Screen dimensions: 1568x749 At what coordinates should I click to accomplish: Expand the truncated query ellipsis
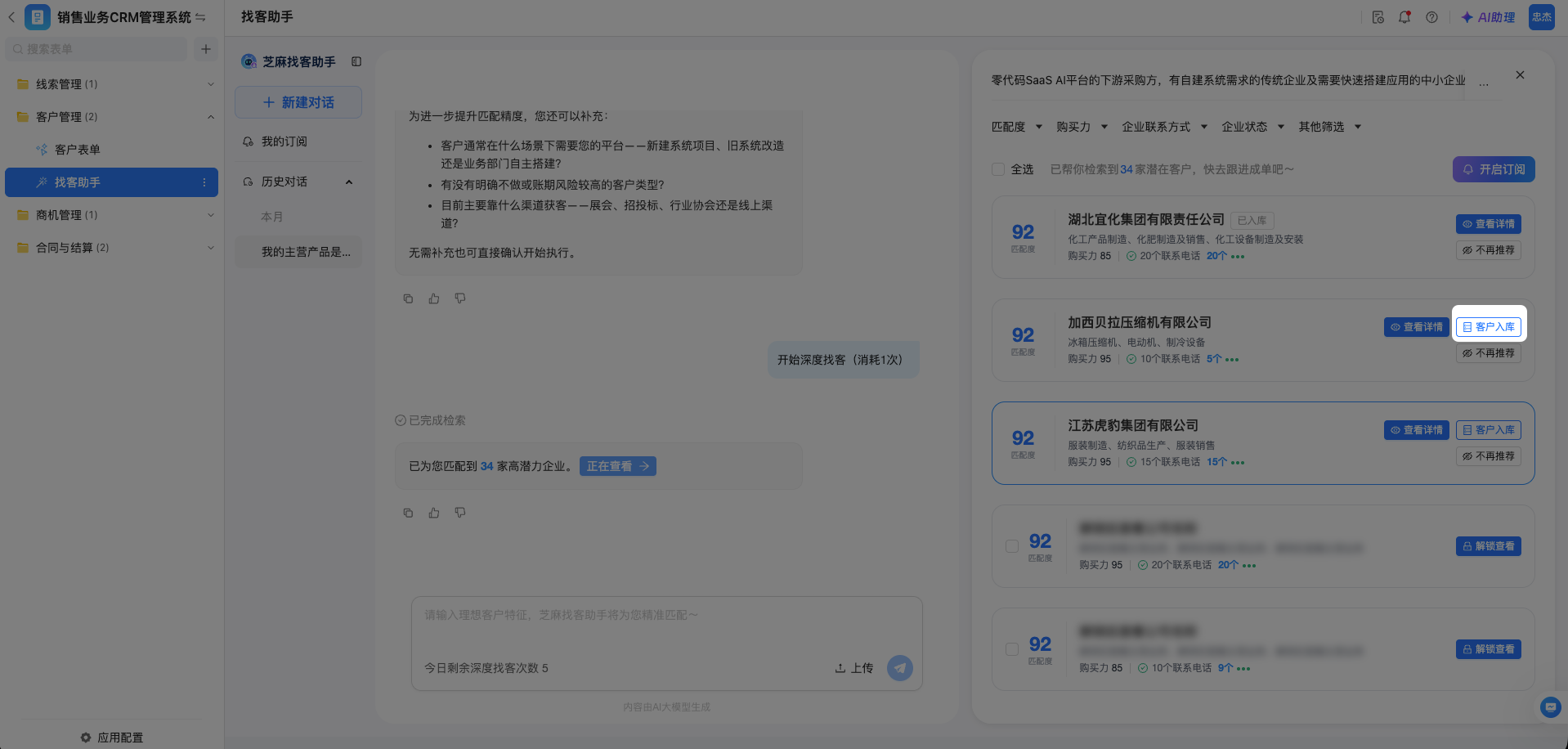(x=1484, y=81)
